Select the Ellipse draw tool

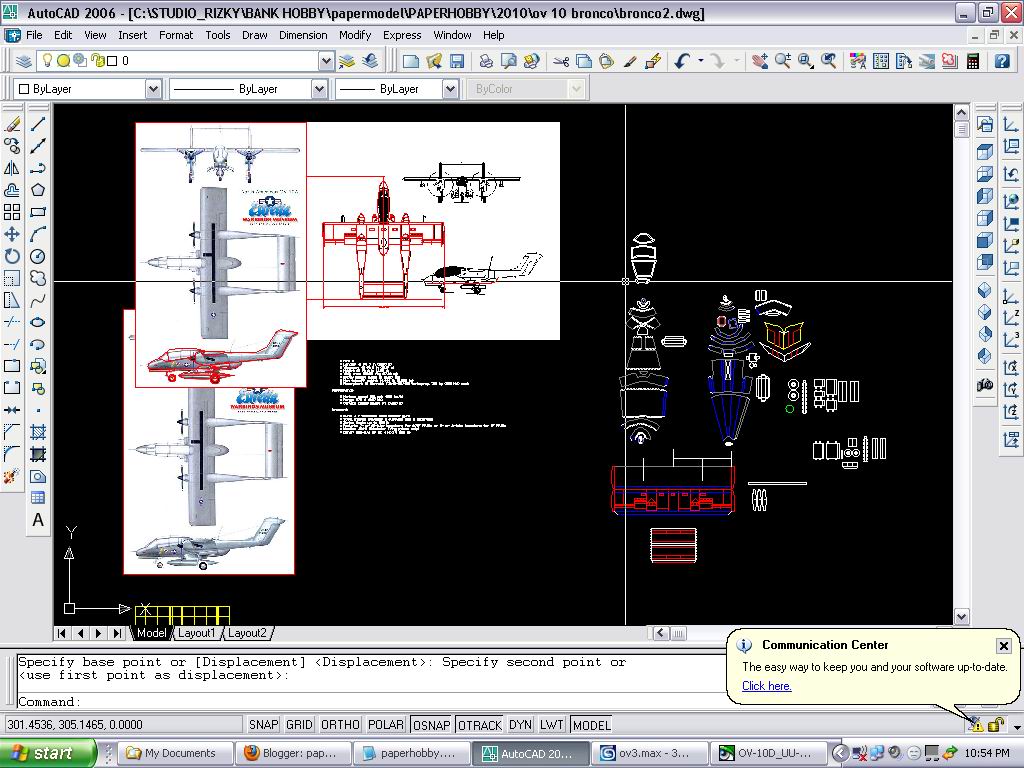38,323
